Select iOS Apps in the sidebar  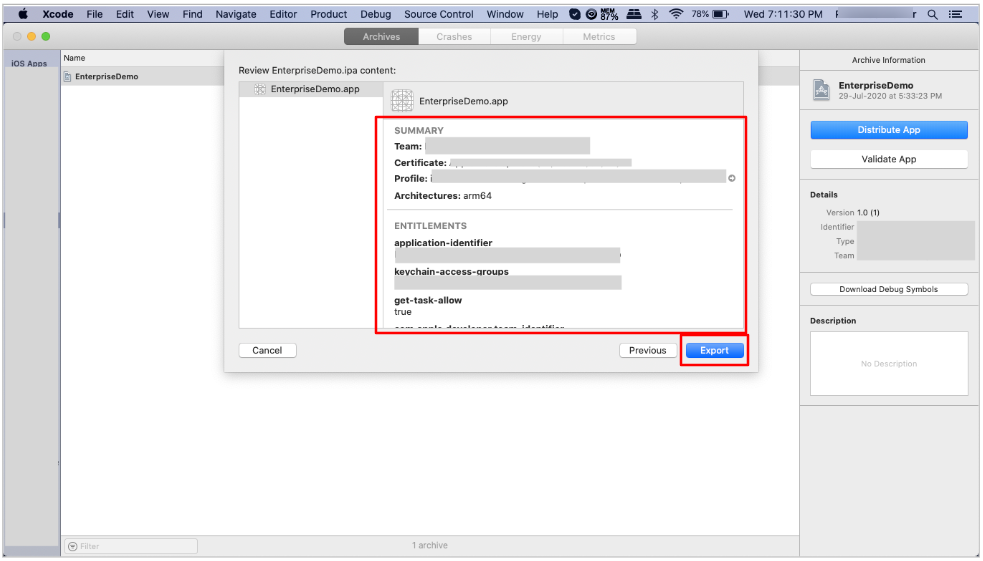point(29,63)
